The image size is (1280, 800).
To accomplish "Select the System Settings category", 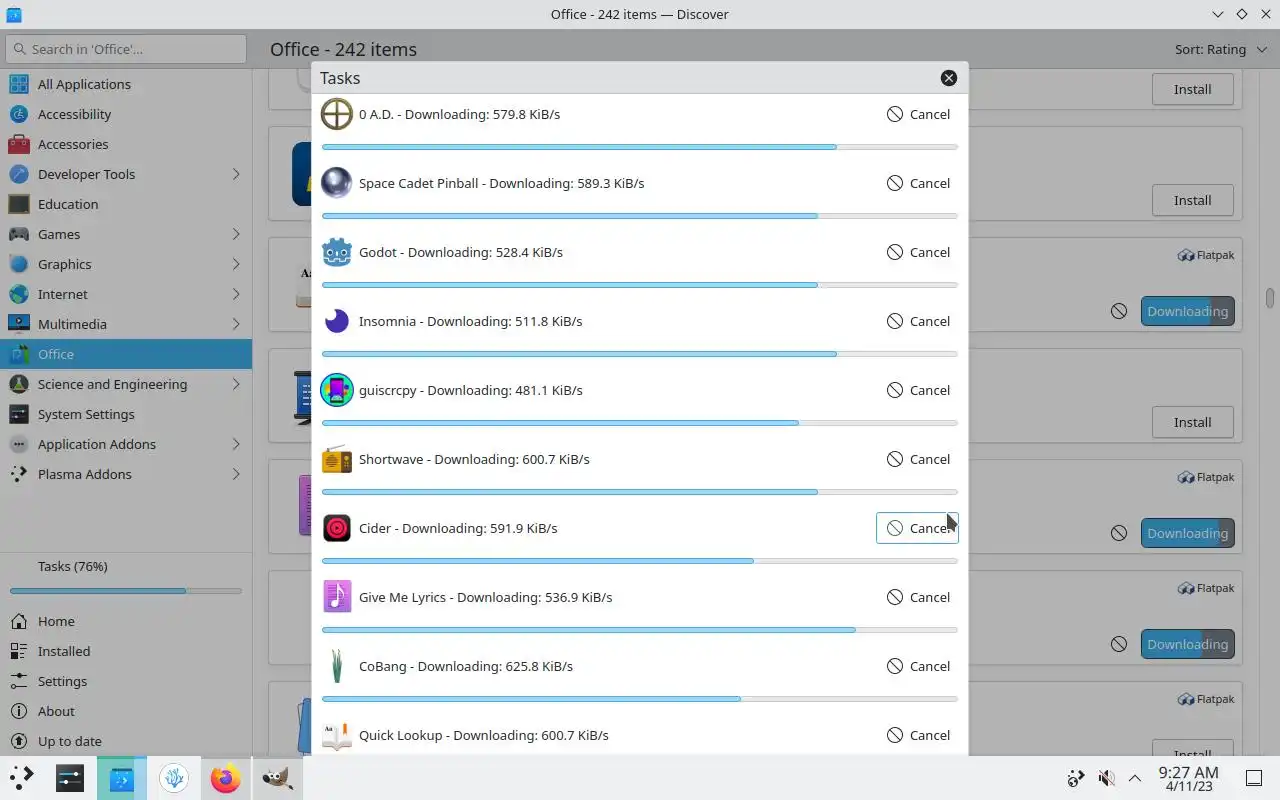I will (x=126, y=414).
